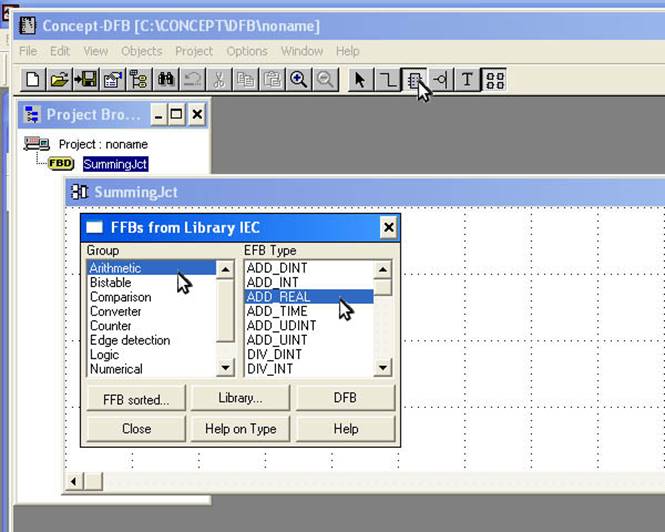Click the Close button in FFB dialog

click(136, 428)
